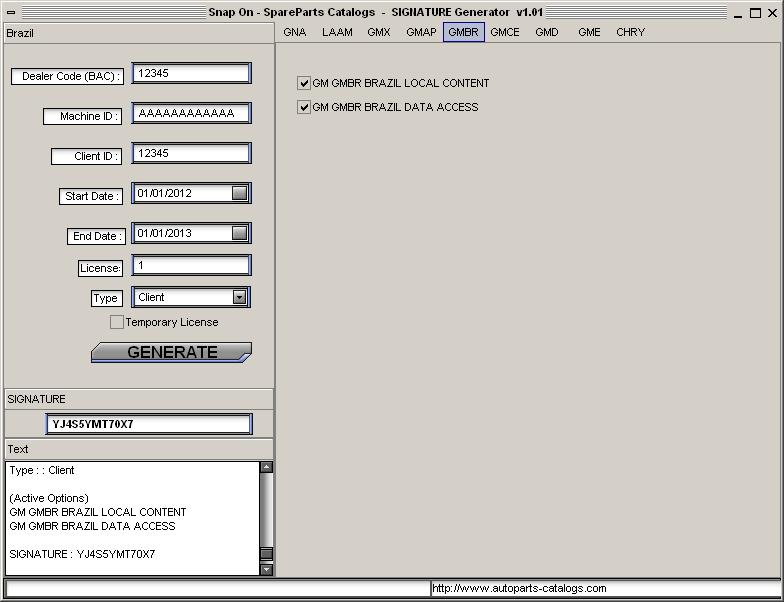Image resolution: width=784 pixels, height=602 pixels.
Task: Open the window system menu icon
Action: click(11, 12)
